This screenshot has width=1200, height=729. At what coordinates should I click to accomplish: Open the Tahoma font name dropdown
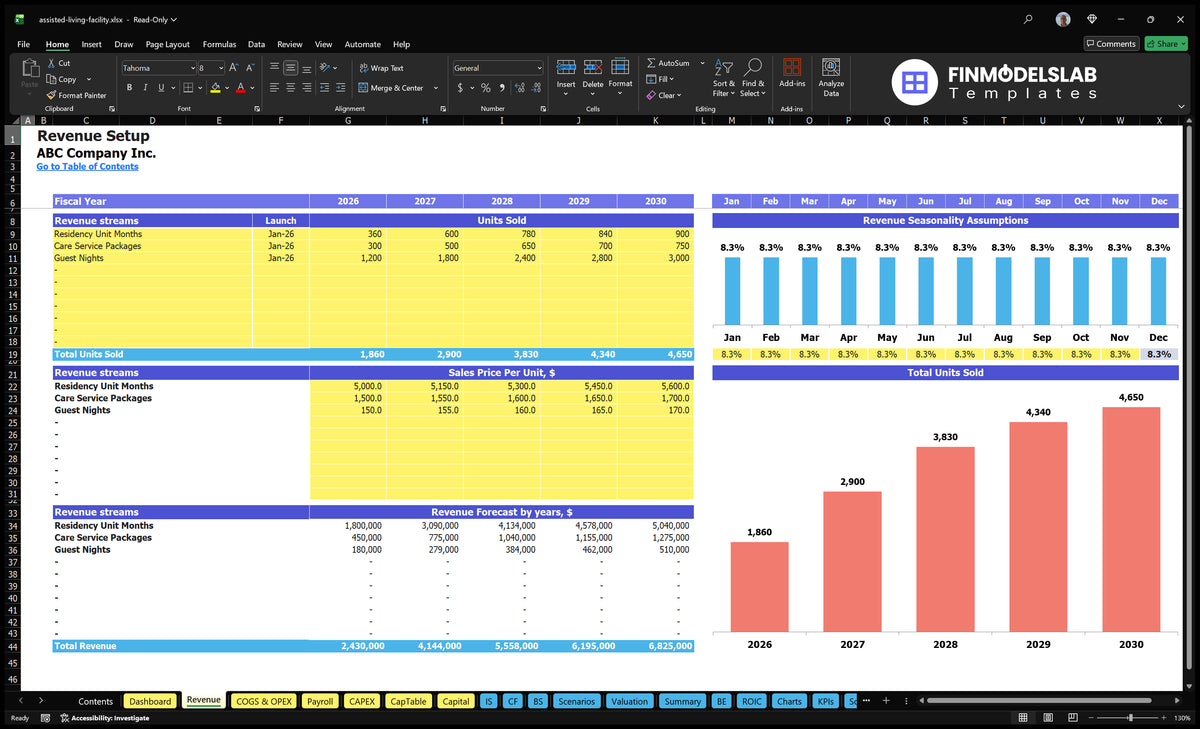[191, 68]
